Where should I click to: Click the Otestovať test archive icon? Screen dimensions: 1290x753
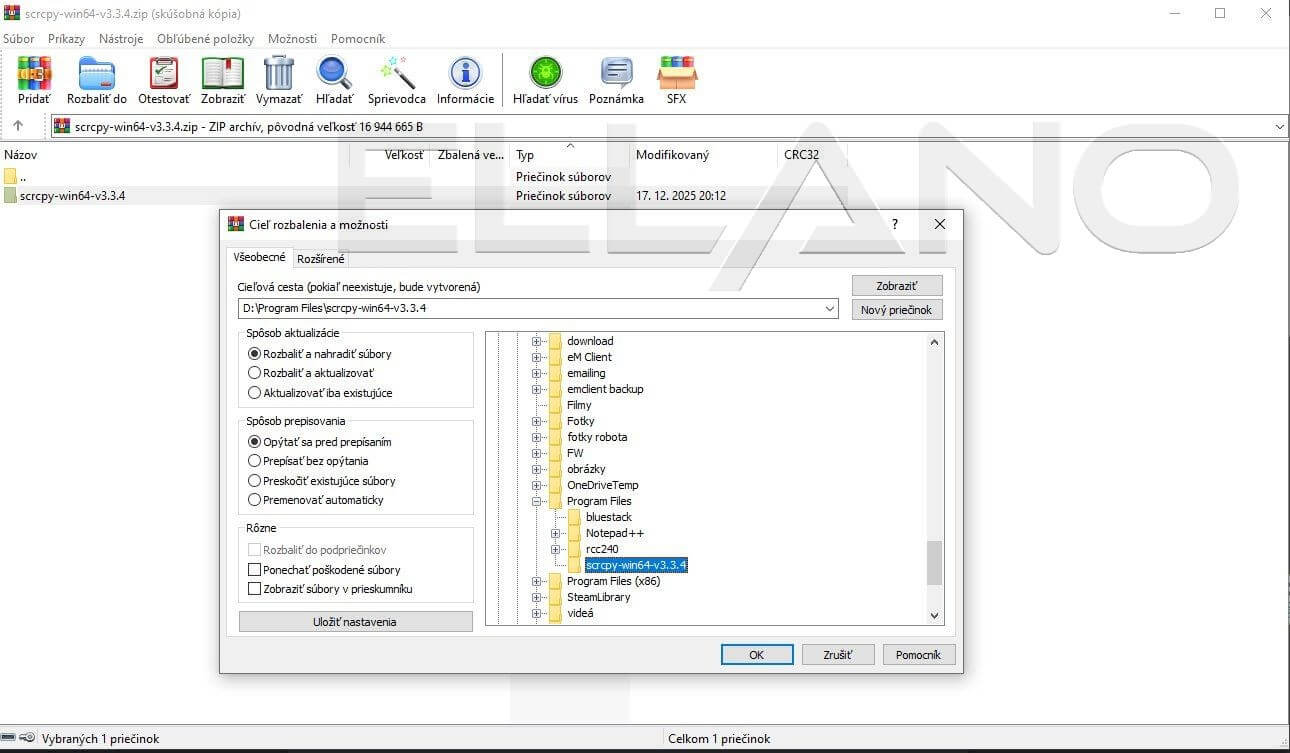click(x=164, y=74)
